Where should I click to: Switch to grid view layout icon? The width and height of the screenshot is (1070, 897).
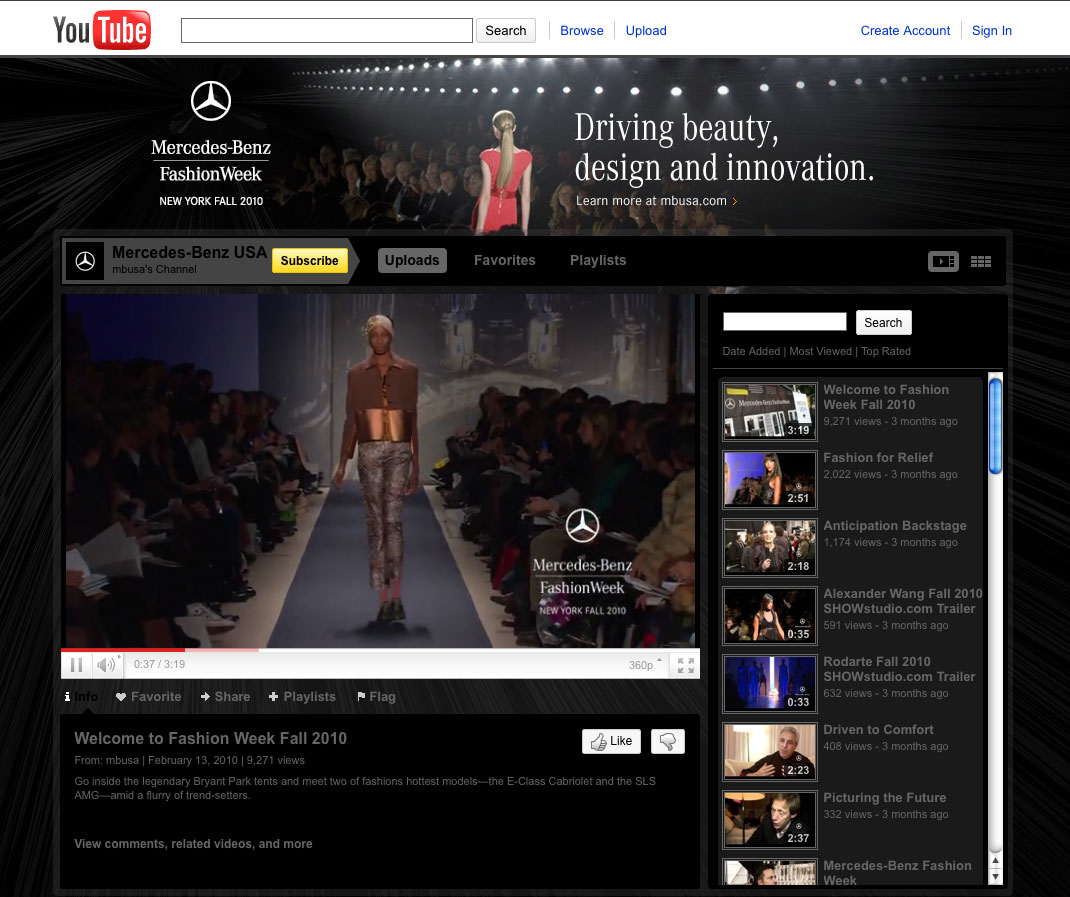[981, 261]
